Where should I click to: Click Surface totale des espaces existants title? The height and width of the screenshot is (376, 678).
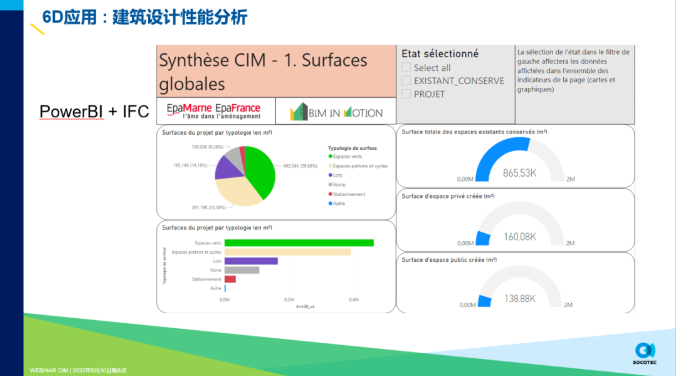(474, 132)
